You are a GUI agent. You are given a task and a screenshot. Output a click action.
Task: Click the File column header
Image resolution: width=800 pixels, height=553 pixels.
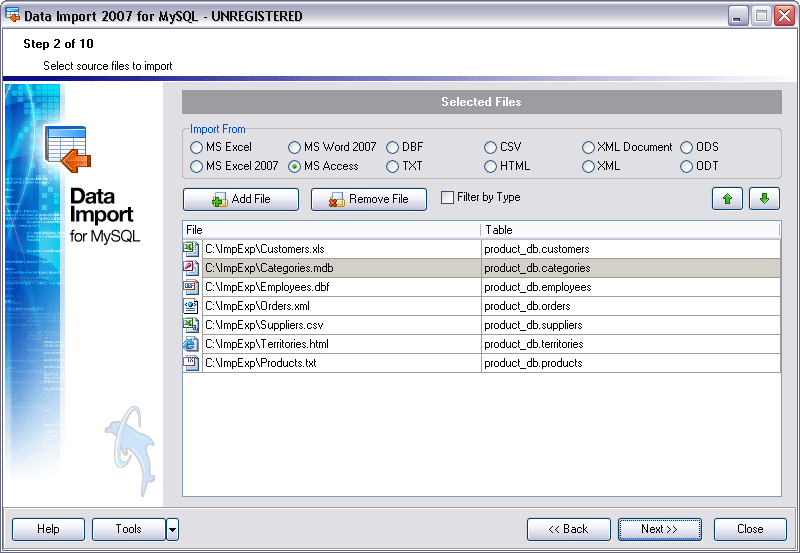click(331, 230)
